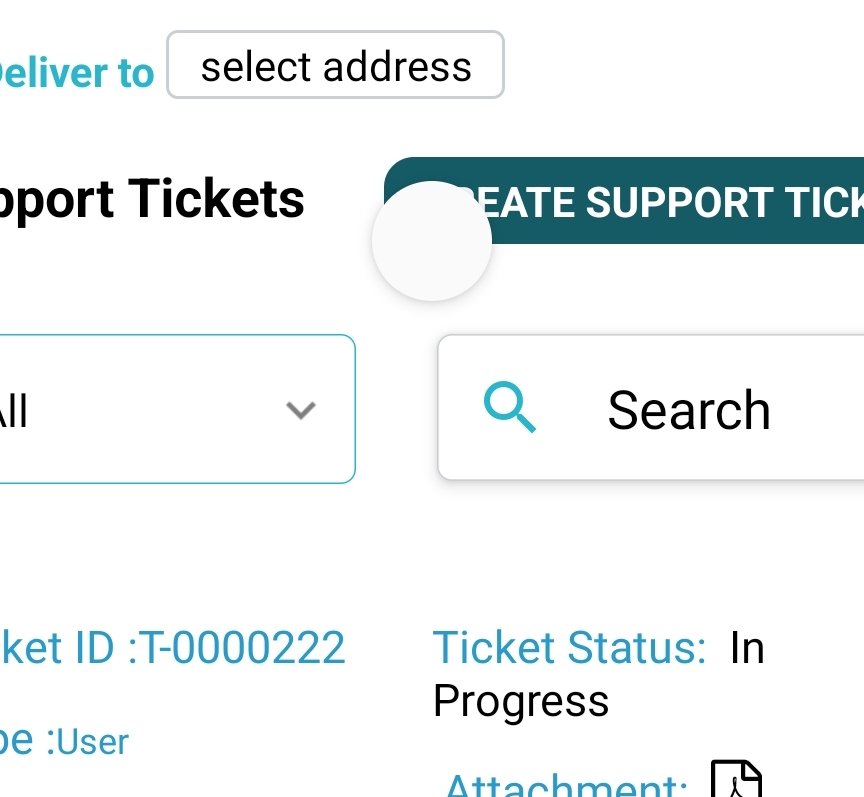
Task: Focus the Search tickets input field
Action: tap(651, 407)
